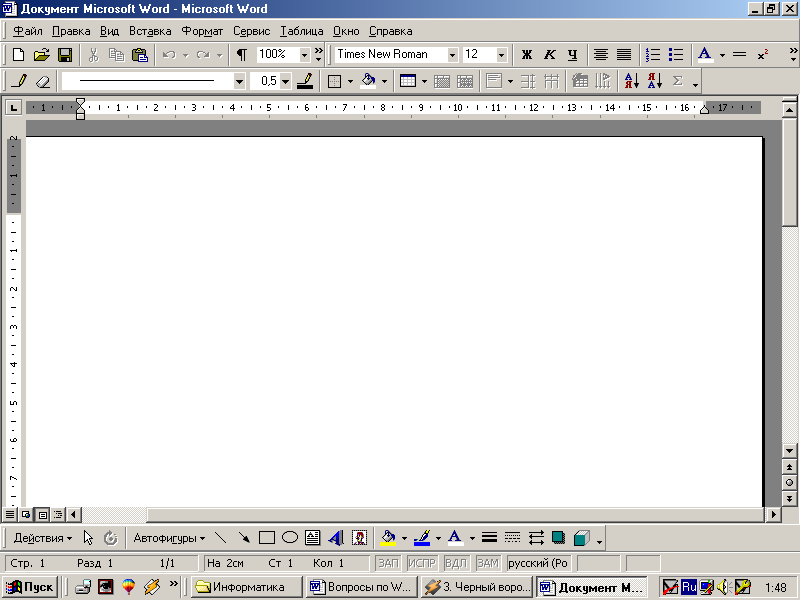Insert WordArt object from drawing toolbar

(336, 538)
